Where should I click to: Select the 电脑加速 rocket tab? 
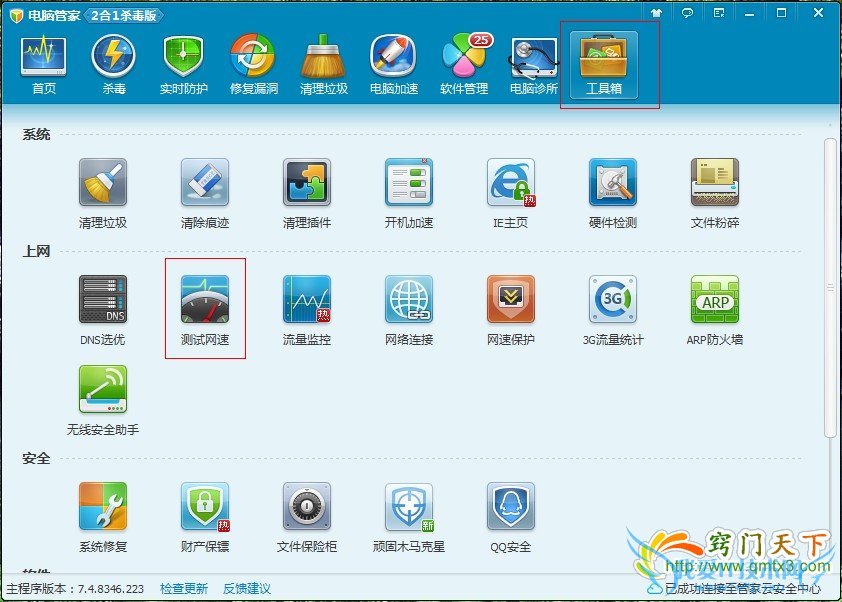[394, 66]
